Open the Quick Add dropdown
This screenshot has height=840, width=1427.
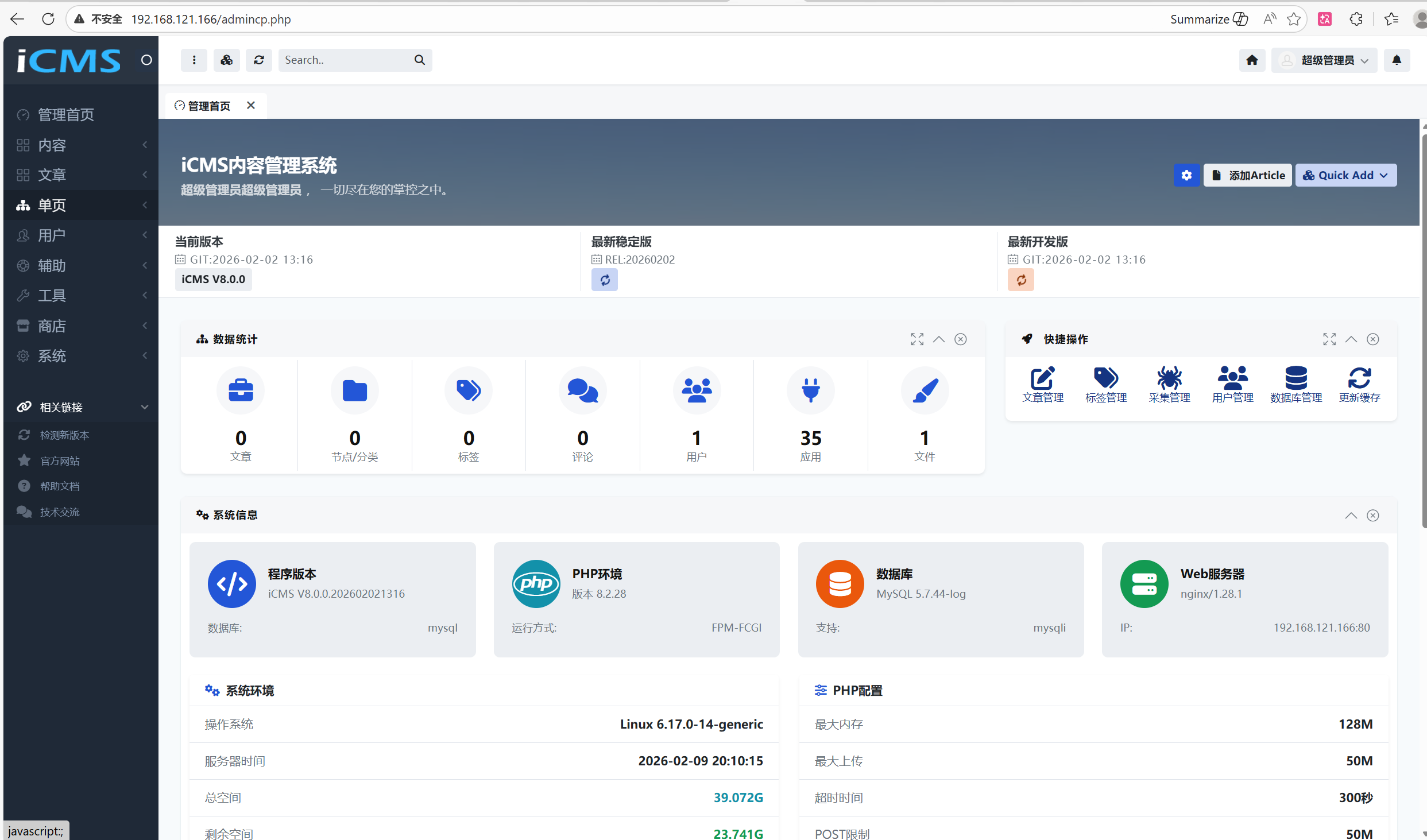pos(1345,175)
